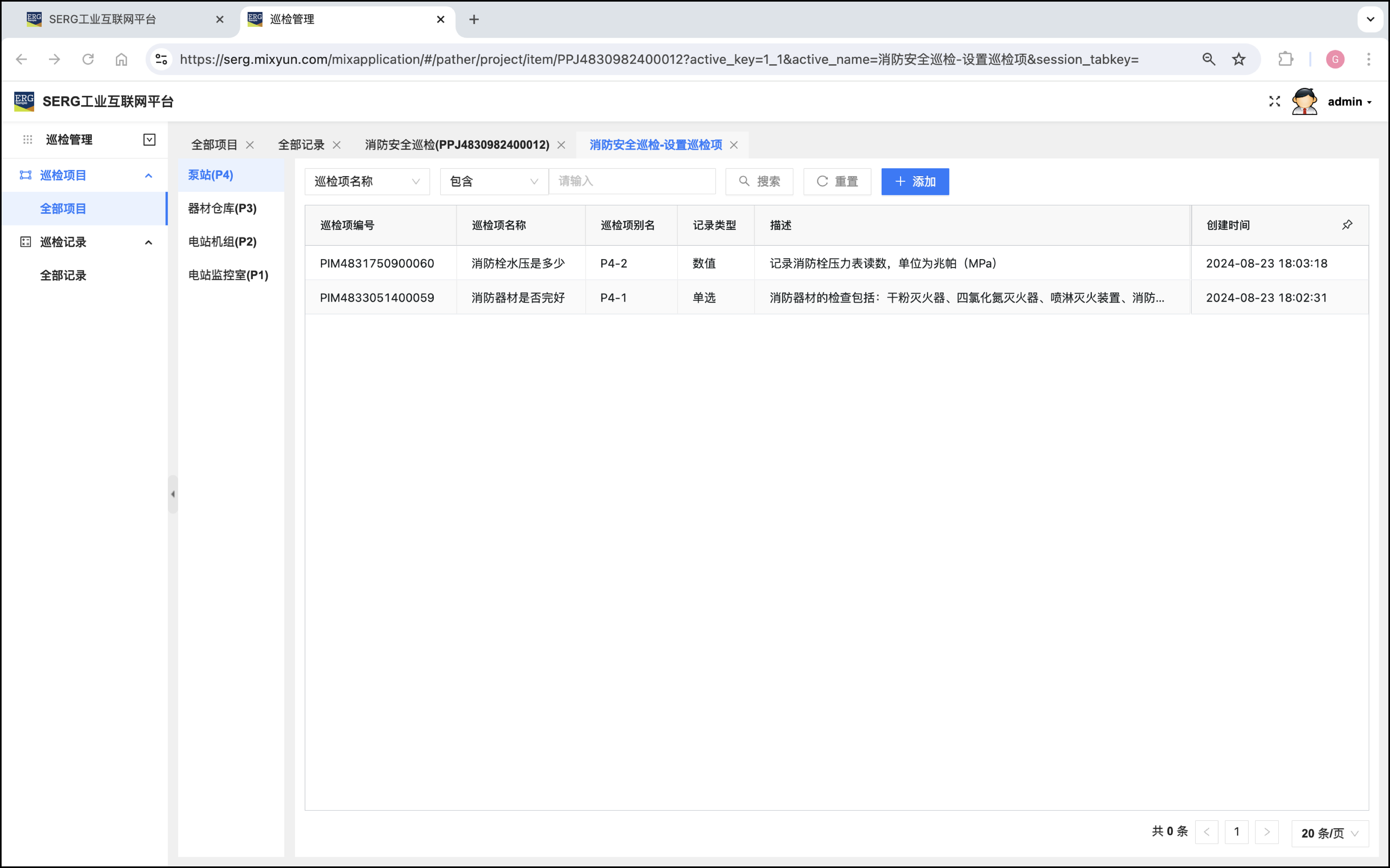Image resolution: width=1390 pixels, height=868 pixels.
Task: Click the 重置 reset button
Action: coord(837,181)
